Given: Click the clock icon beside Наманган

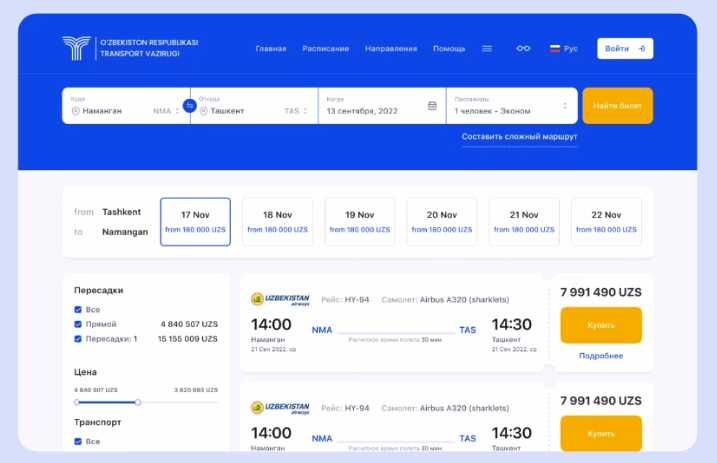Looking at the screenshot, I should click(x=76, y=111).
